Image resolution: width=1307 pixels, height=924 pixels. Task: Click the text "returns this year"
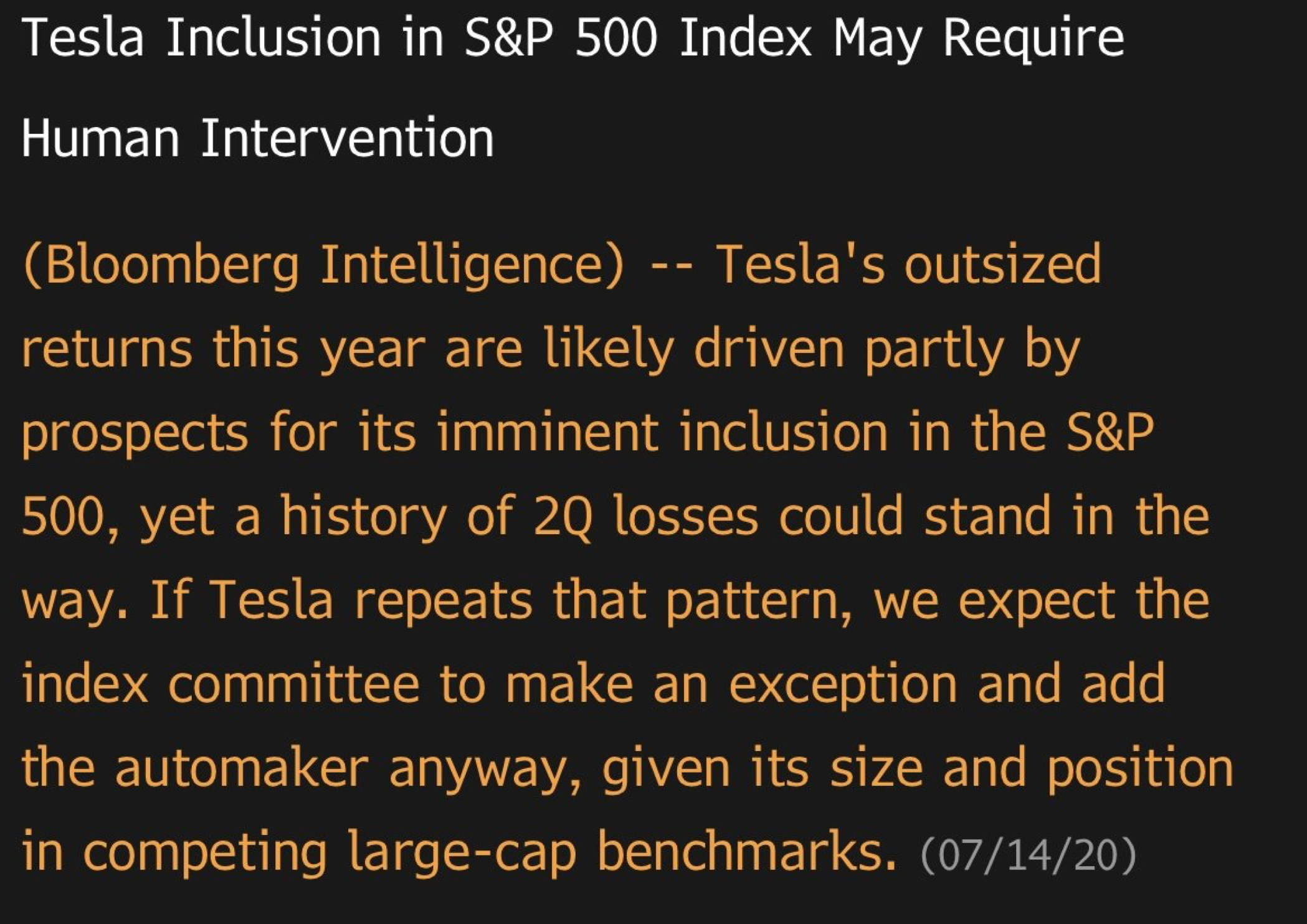223,349
